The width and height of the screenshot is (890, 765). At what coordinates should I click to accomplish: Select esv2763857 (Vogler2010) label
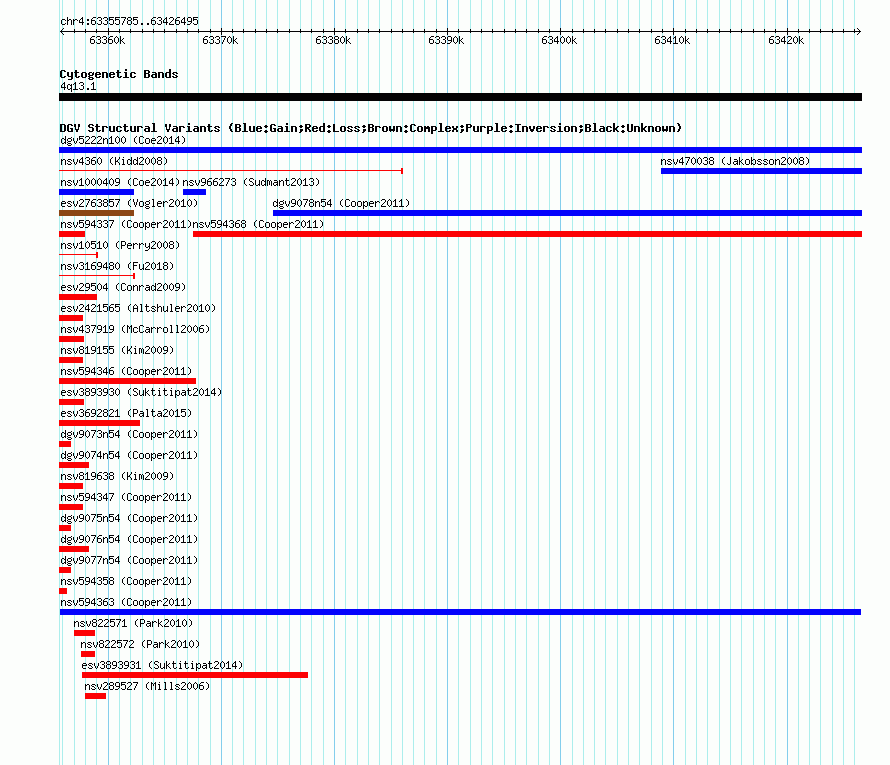tap(129, 203)
